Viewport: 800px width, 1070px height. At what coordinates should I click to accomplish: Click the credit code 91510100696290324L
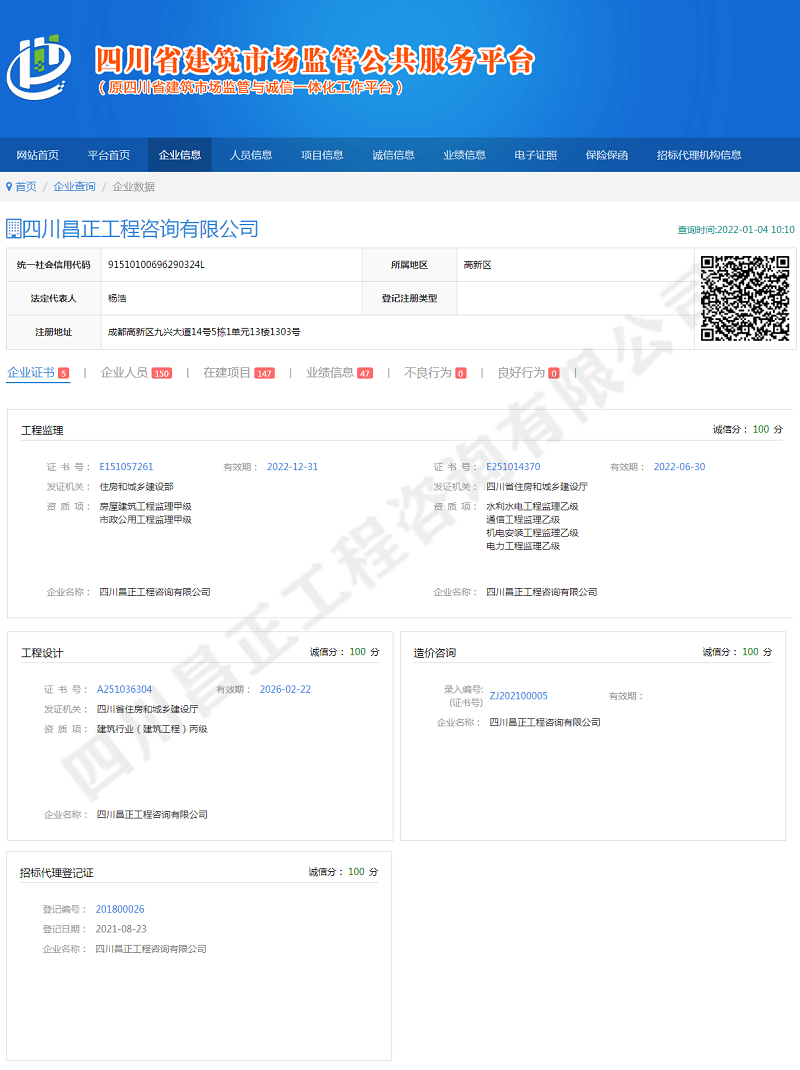pos(156,265)
